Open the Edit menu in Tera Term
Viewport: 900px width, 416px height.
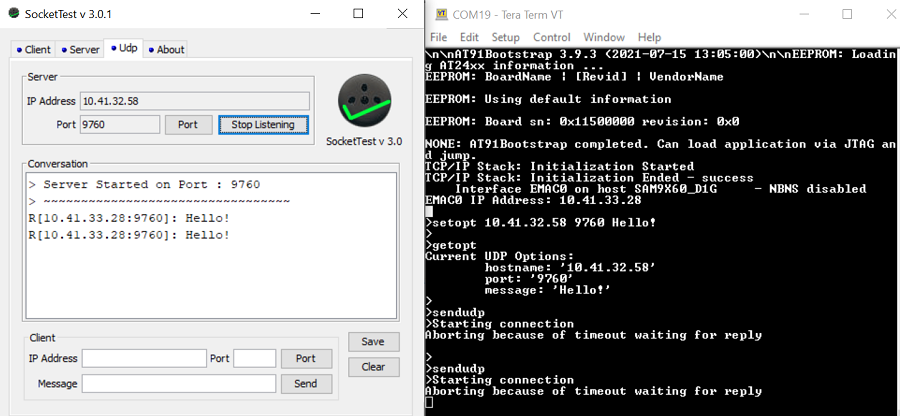pos(470,37)
